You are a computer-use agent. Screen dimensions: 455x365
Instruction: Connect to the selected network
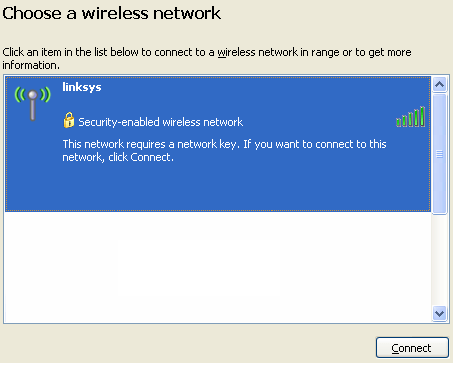click(x=412, y=348)
